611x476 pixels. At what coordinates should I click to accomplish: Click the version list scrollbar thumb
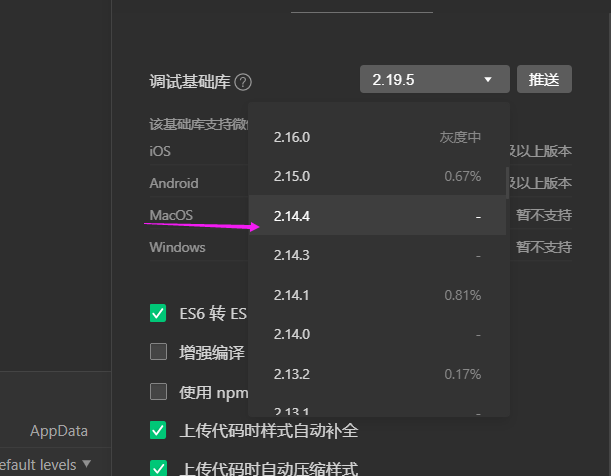[507, 183]
